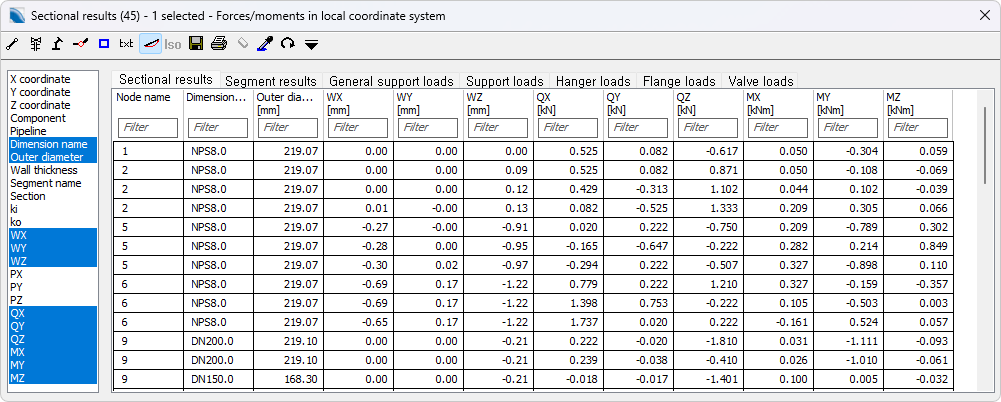Click the filter field under MZ column

pyautogui.click(x=917, y=128)
